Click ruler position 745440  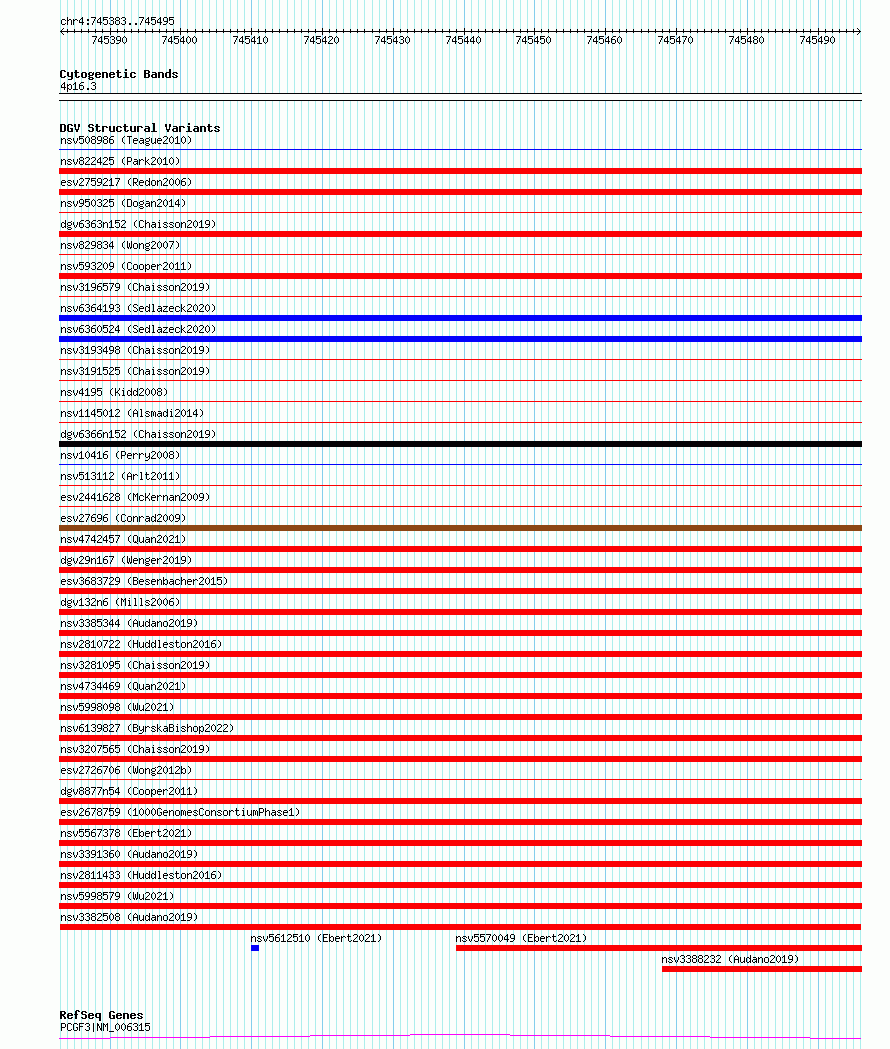pos(463,40)
